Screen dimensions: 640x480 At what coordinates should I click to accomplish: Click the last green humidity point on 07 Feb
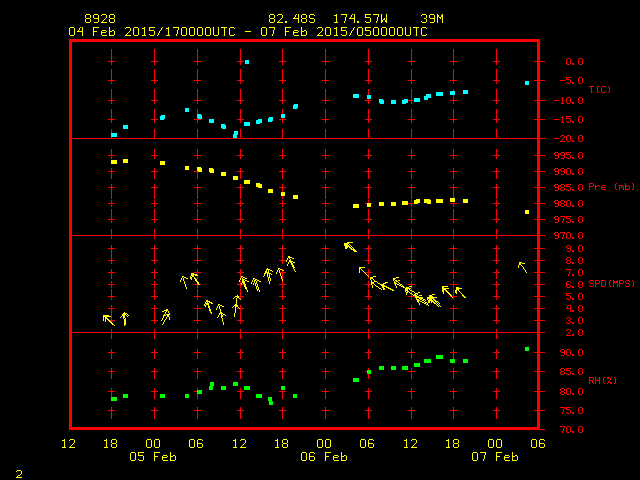[527, 349]
